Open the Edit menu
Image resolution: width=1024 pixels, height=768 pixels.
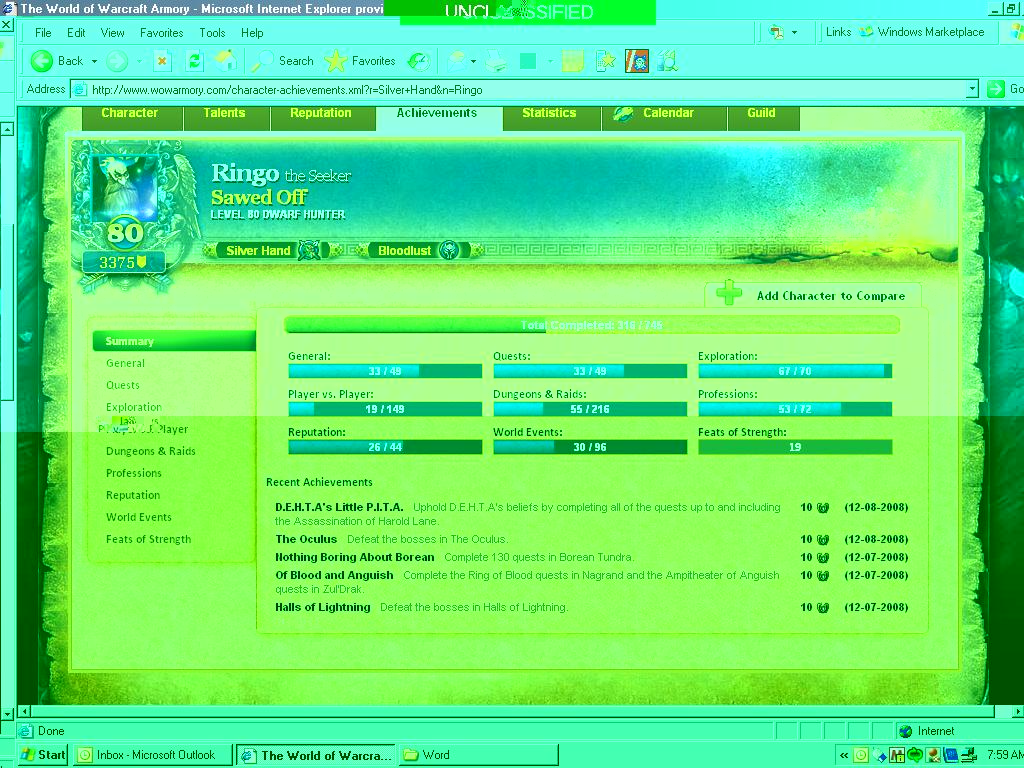[76, 33]
